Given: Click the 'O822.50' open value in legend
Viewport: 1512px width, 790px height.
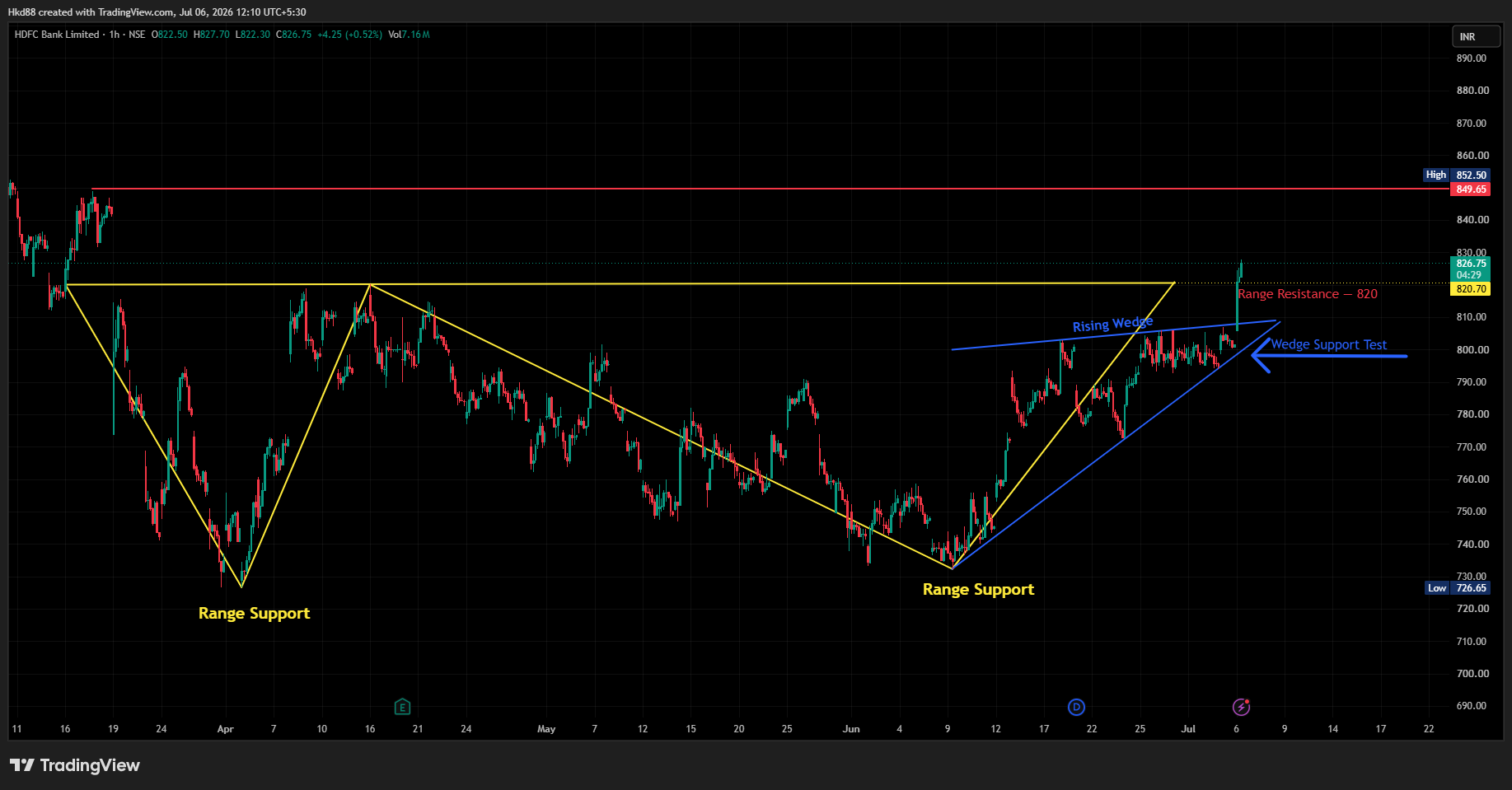Looking at the screenshot, I should point(170,35).
